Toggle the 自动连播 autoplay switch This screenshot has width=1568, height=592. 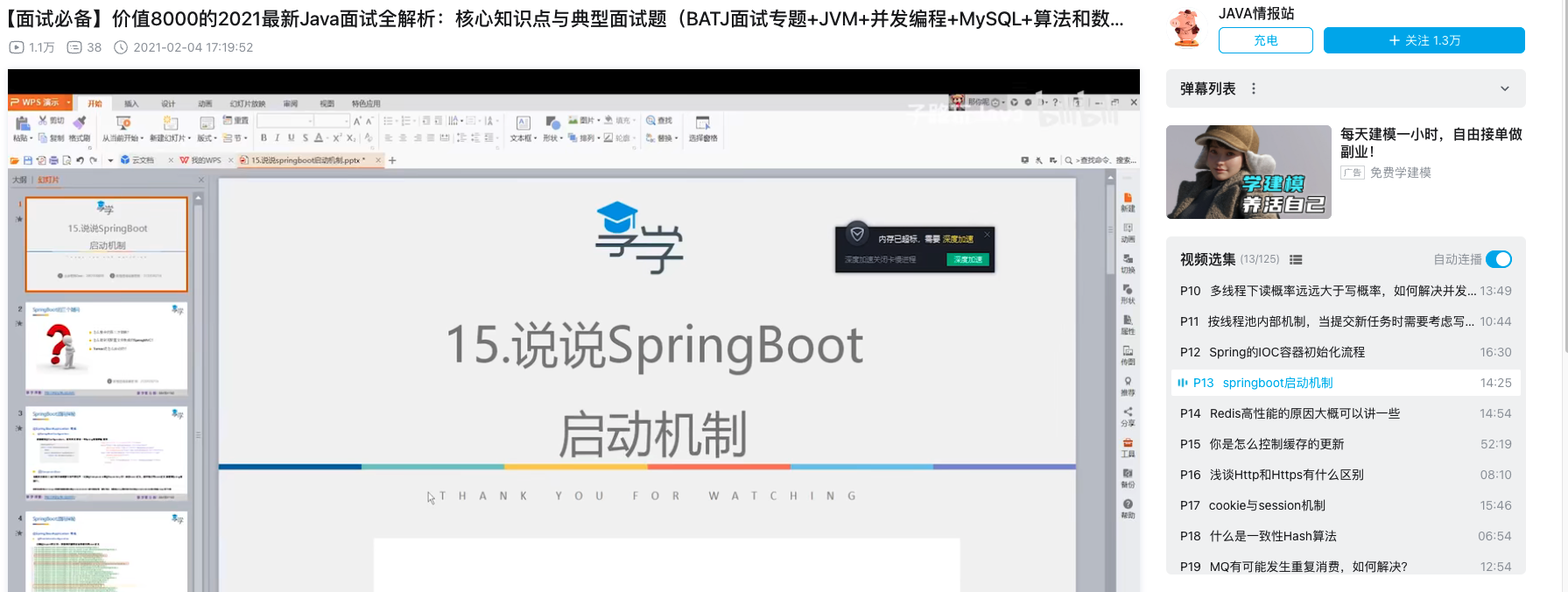pyautogui.click(x=1498, y=259)
